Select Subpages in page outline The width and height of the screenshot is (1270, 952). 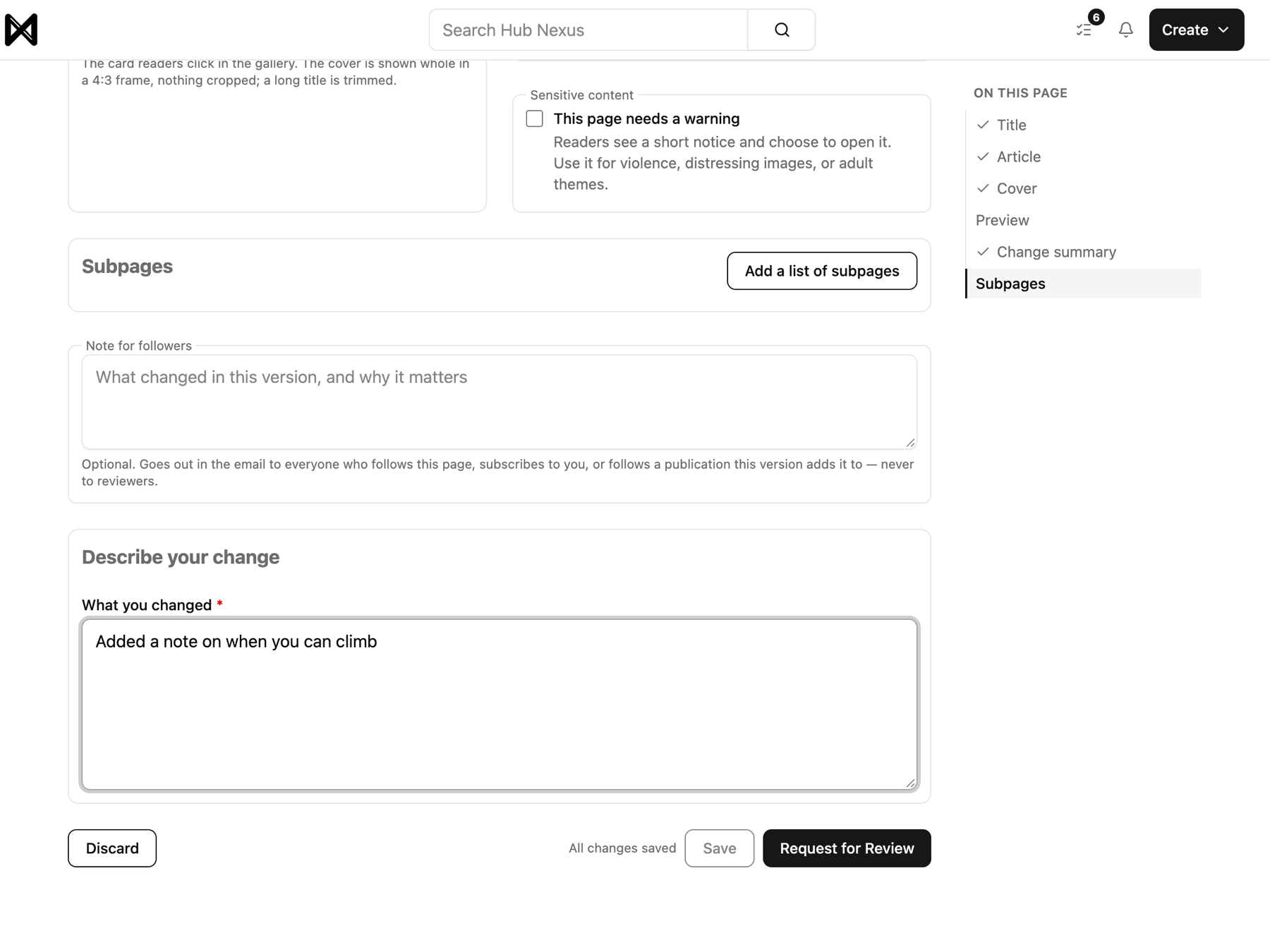tap(1083, 283)
